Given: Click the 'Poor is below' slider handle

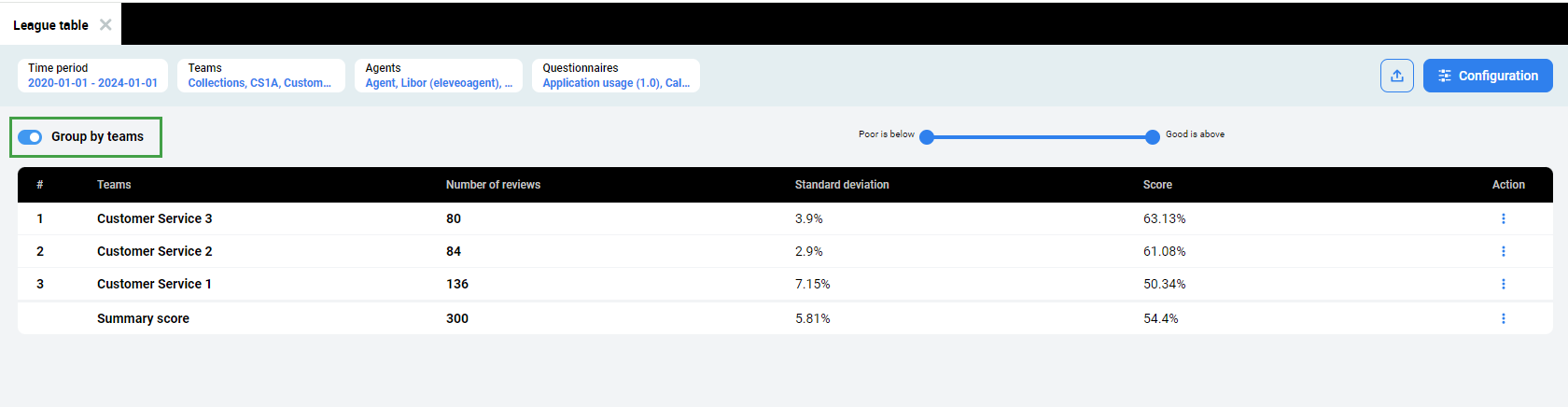Looking at the screenshot, I should (927, 137).
